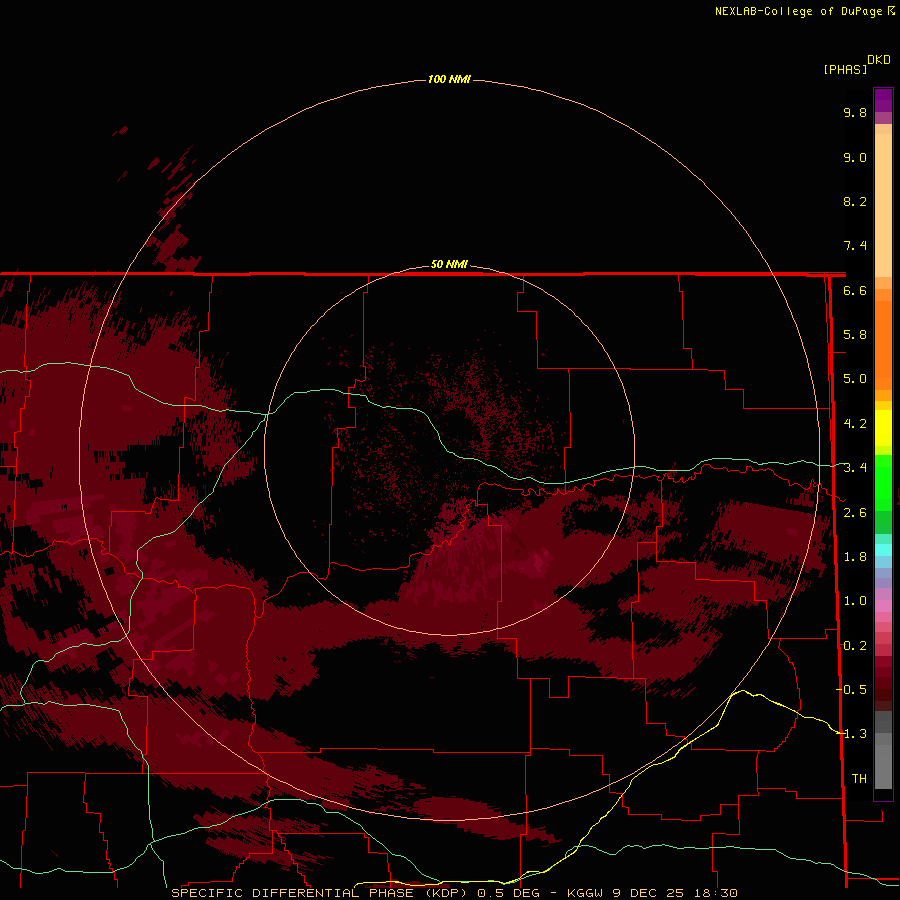This screenshot has height=900, width=900.
Task: Click the 5.0 value on color scale
Action: point(855,379)
